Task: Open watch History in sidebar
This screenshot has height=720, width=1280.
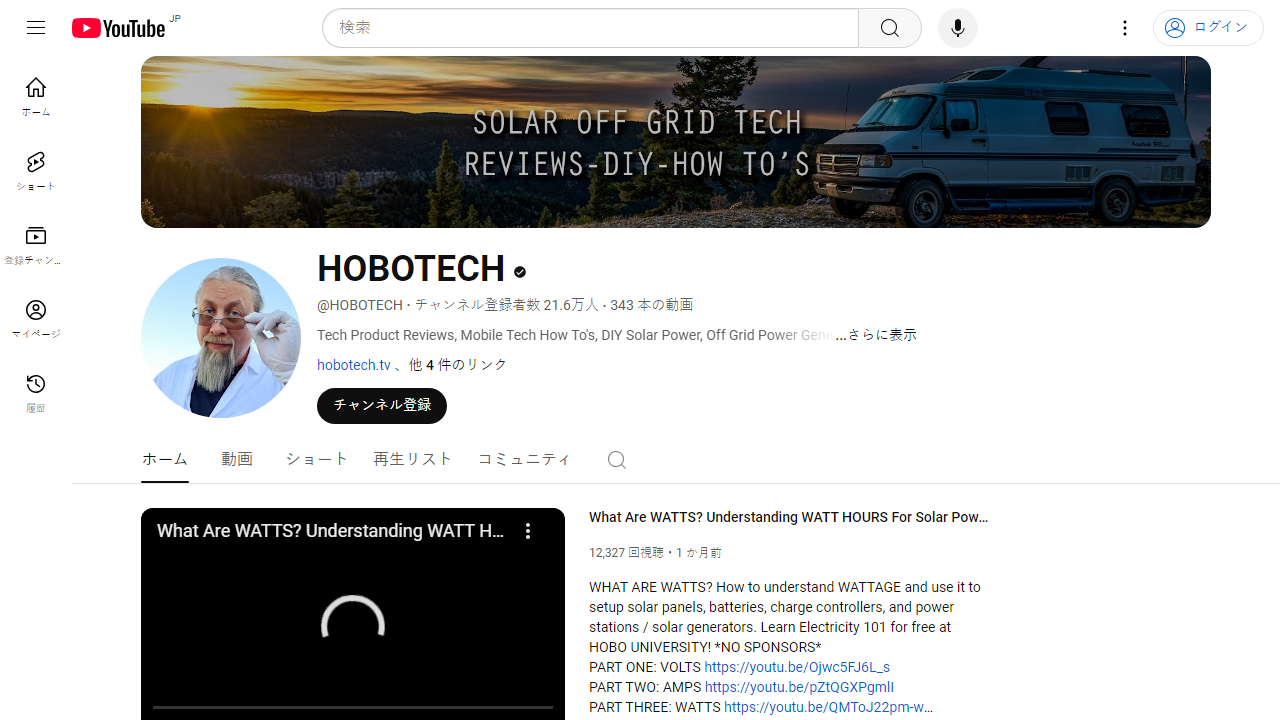Action: click(36, 393)
